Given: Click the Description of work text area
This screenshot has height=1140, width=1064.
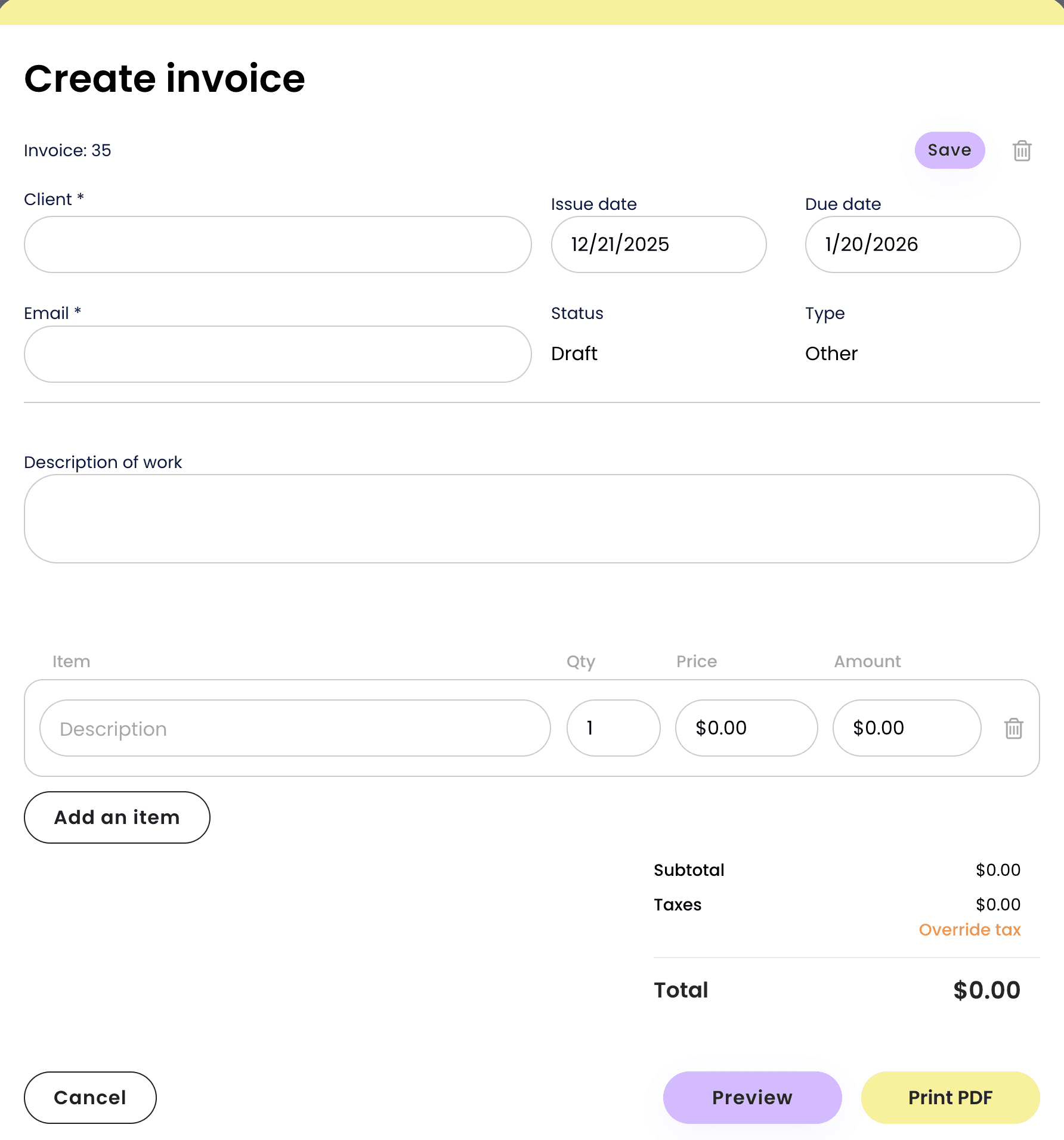Looking at the screenshot, I should pos(531,519).
